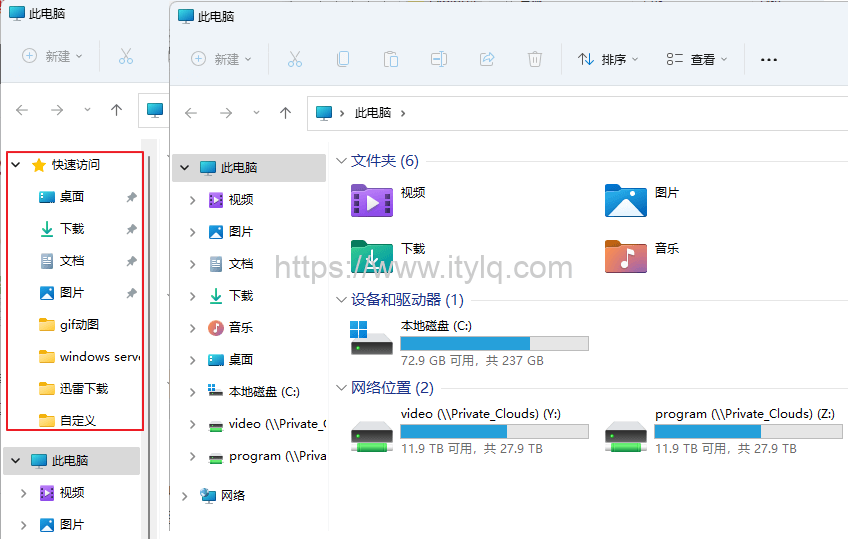The width and height of the screenshot is (848, 539).
Task: Open the 新建 dropdown in back window
Action: tap(52, 56)
